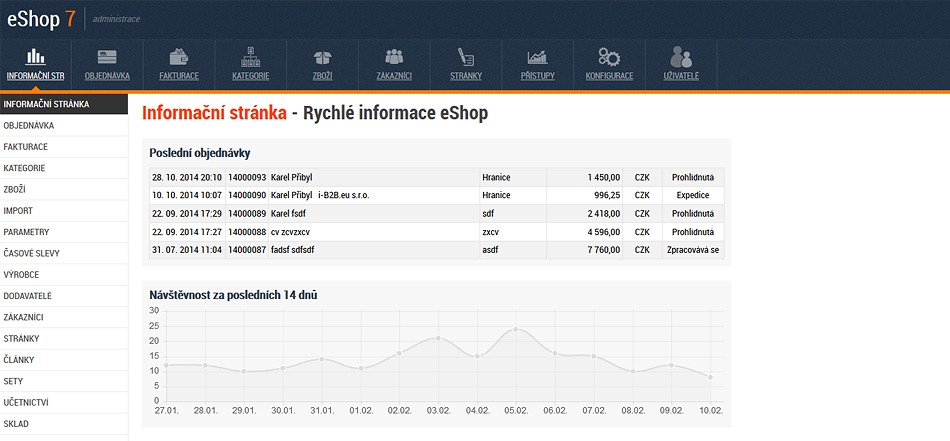Image resolution: width=950 pixels, height=441 pixels.
Task: Go to Články sidebar item
Action: tap(64, 360)
